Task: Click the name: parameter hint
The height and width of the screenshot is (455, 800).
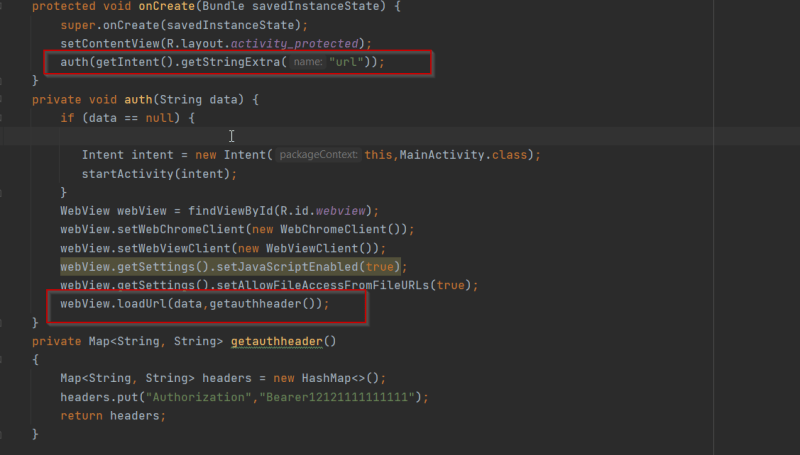Action: pyautogui.click(x=308, y=62)
